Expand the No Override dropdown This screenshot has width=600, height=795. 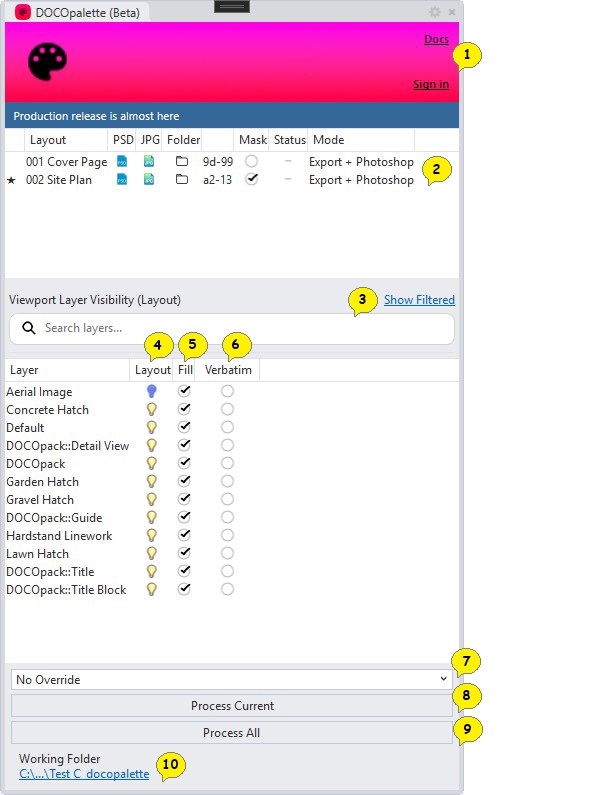click(232, 679)
